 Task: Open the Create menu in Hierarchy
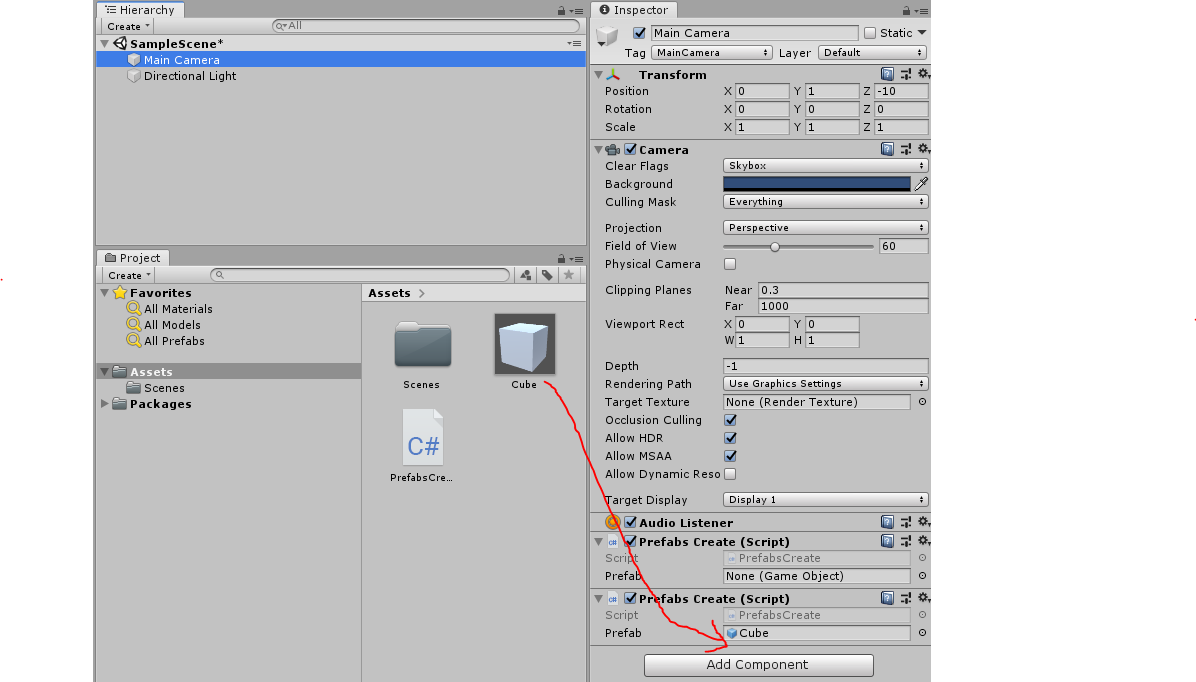pos(126,26)
